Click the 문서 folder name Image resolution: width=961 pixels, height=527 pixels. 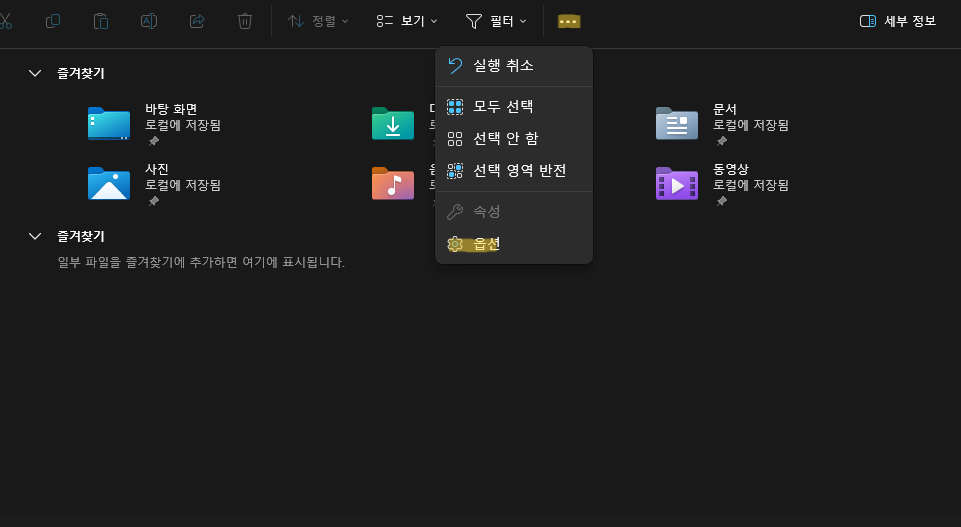coord(724,109)
